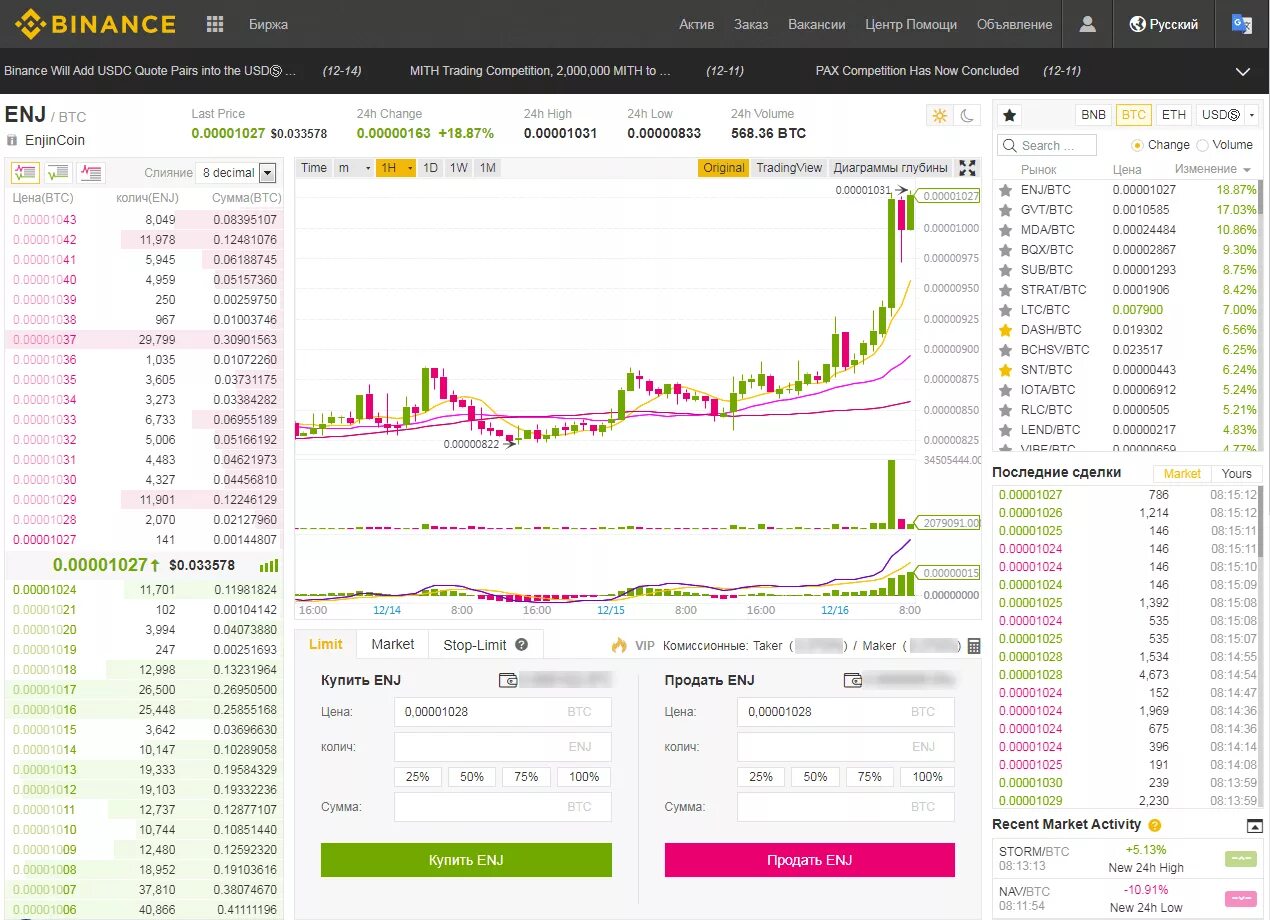Select the BNB market filter
The image size is (1270, 920).
coord(1094,115)
